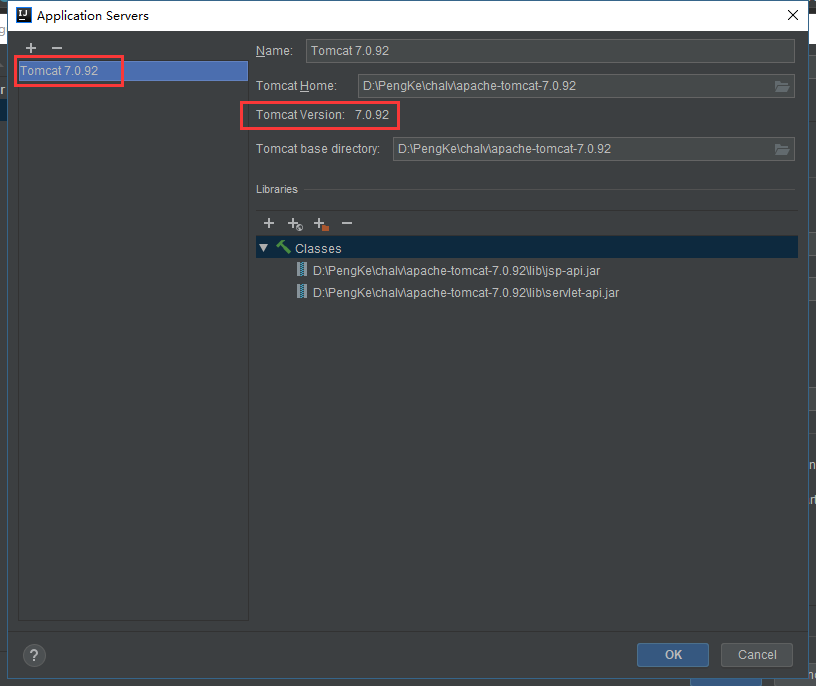The image size is (816, 686).
Task: Remove the selected server using the minus icon
Action: click(x=56, y=47)
